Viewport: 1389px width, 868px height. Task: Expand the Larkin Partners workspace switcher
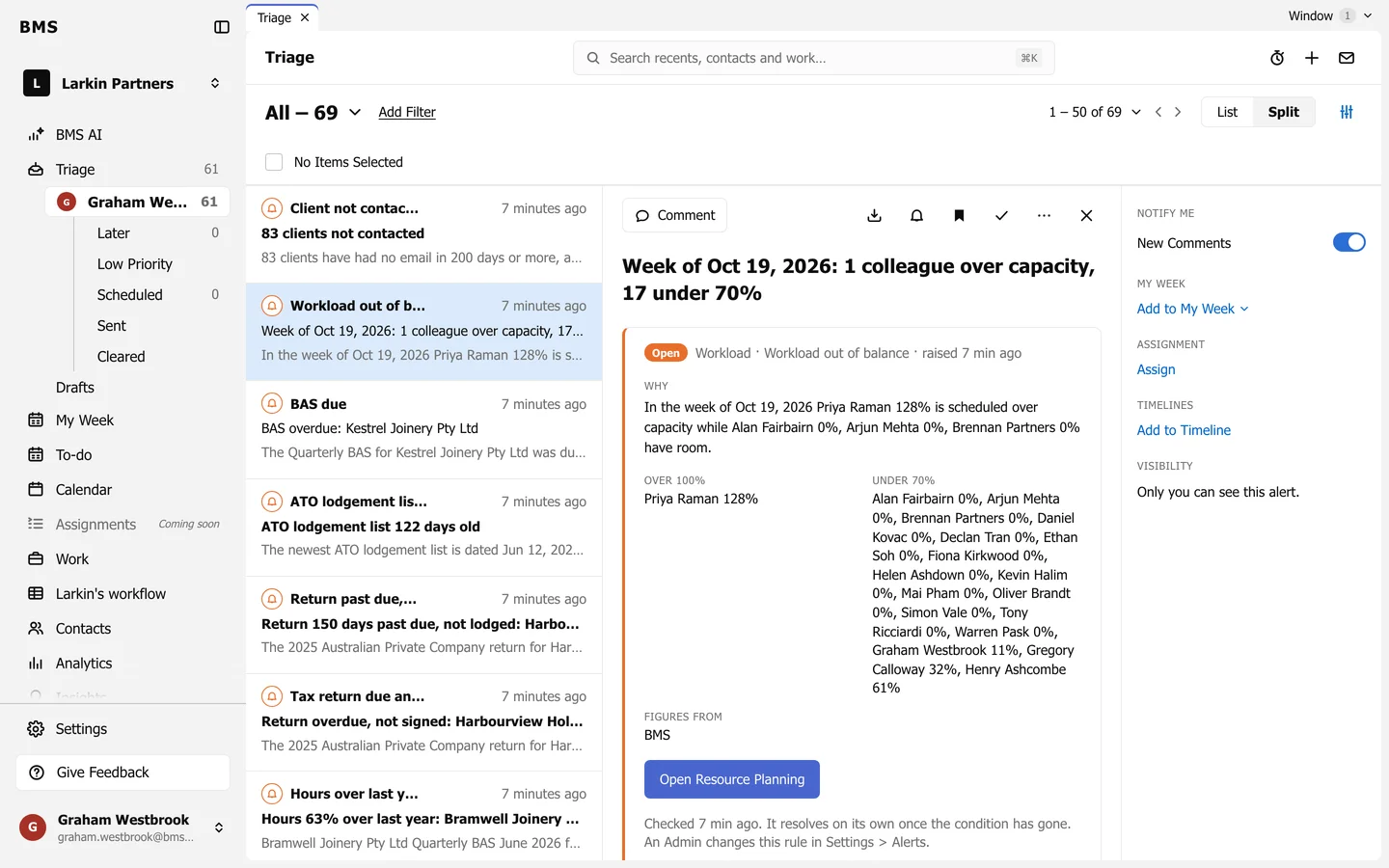(123, 83)
